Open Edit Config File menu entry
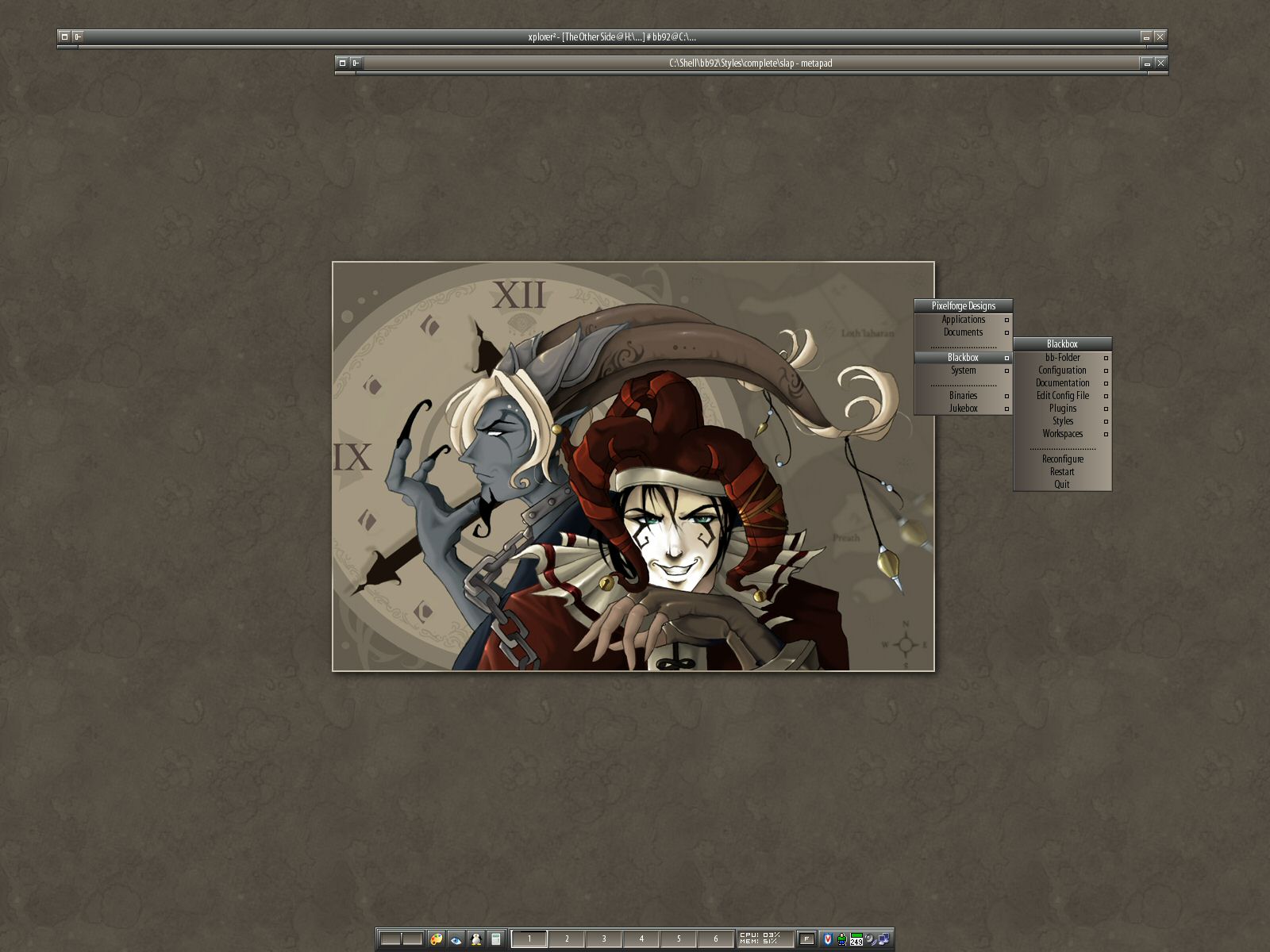Image resolution: width=1270 pixels, height=952 pixels. (1062, 396)
